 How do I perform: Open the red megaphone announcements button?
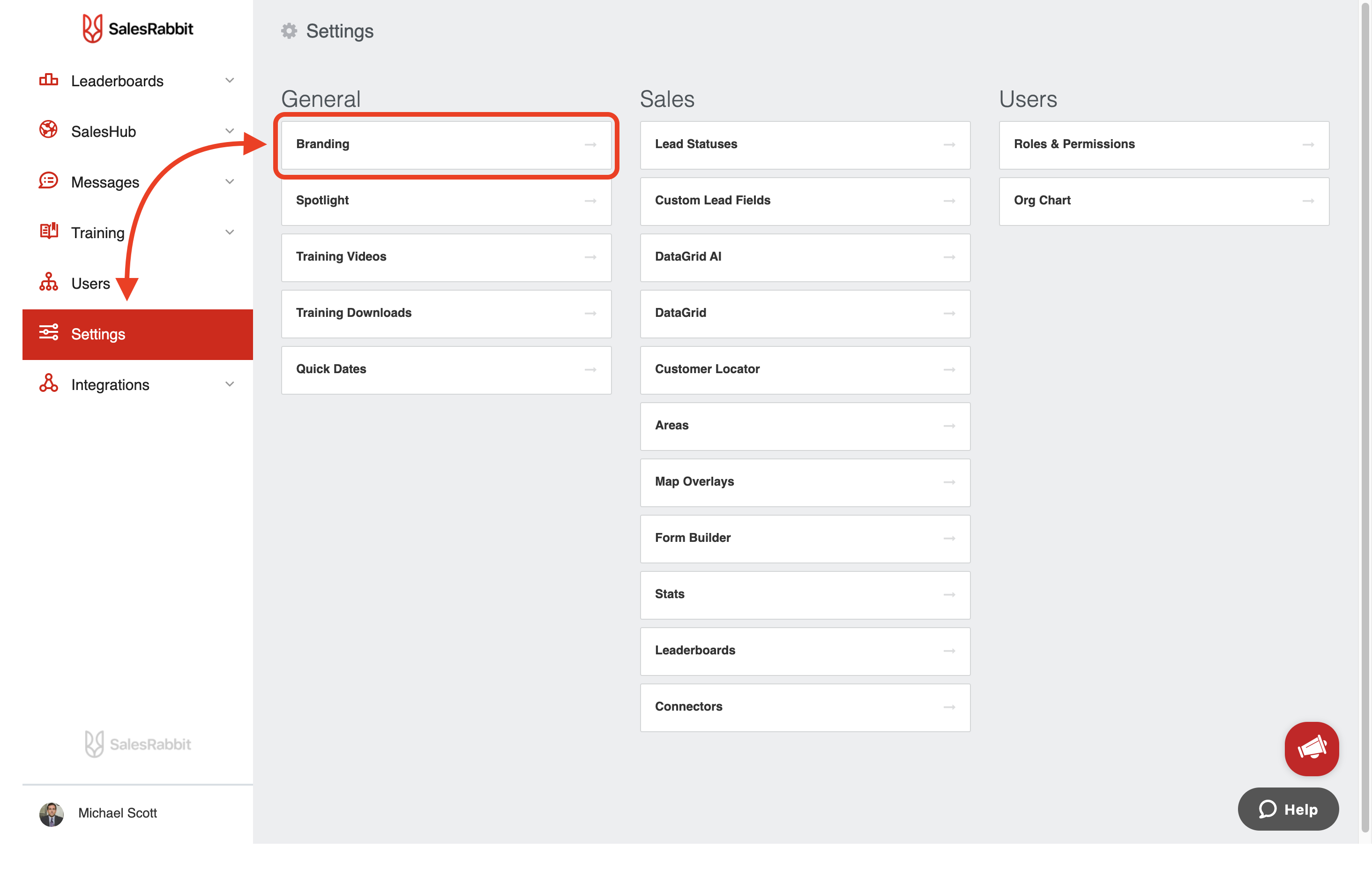pos(1312,749)
